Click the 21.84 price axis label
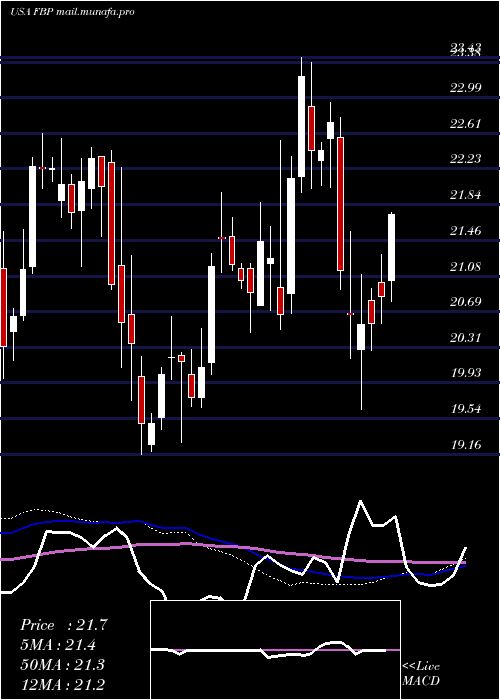The image size is (500, 700). point(466,195)
